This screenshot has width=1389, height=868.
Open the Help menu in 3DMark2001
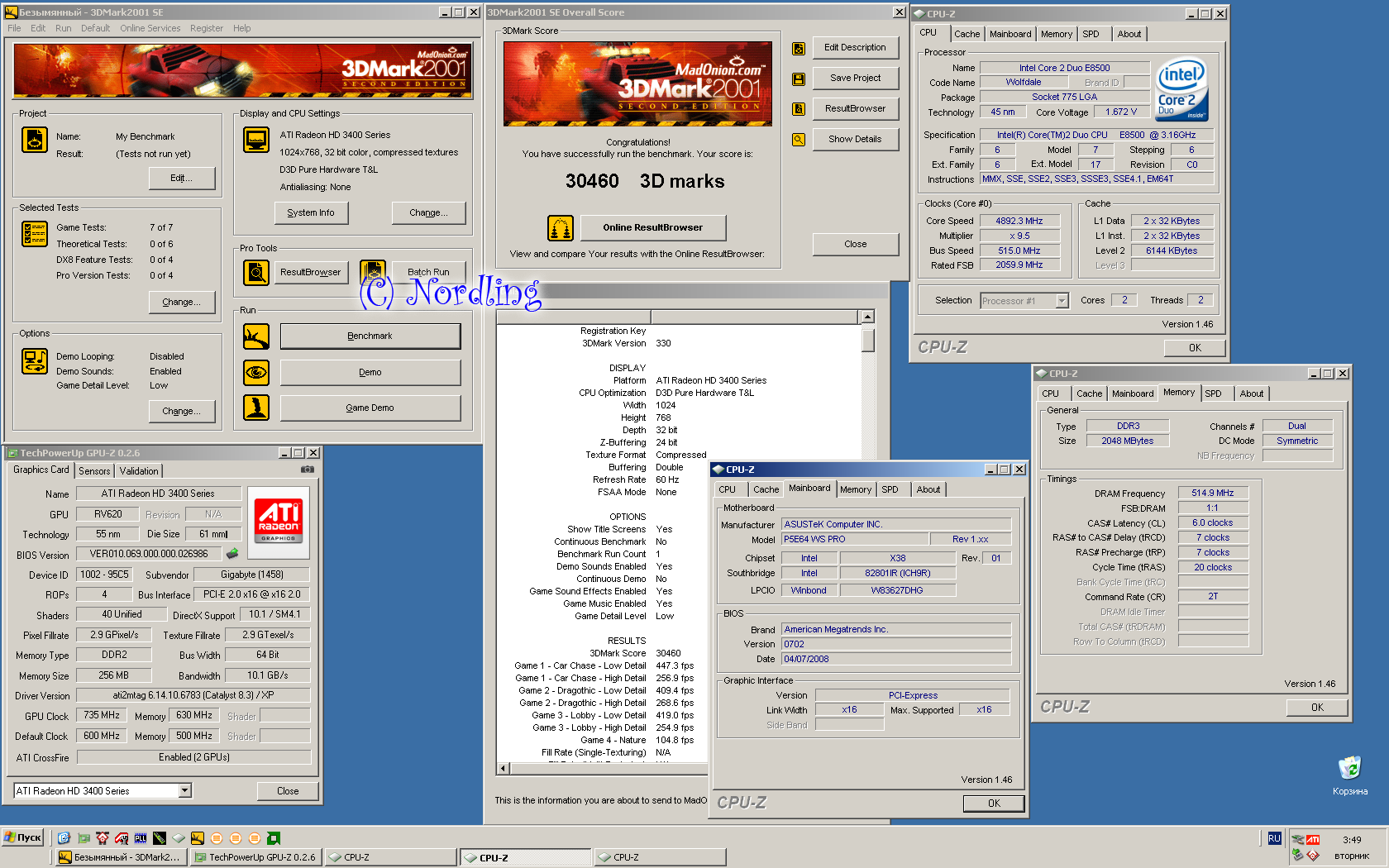pyautogui.click(x=241, y=28)
